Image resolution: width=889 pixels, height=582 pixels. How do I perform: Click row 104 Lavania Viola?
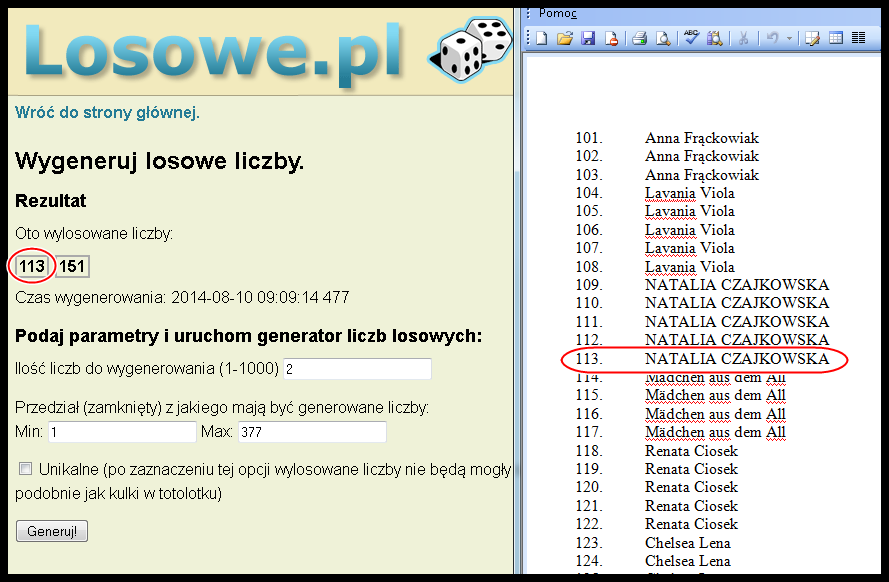[655, 193]
